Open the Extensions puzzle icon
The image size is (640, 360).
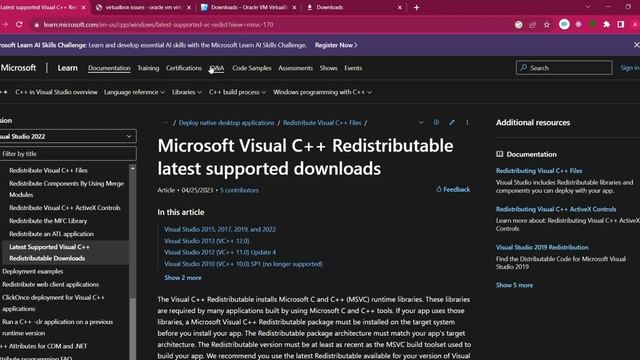[607, 24]
